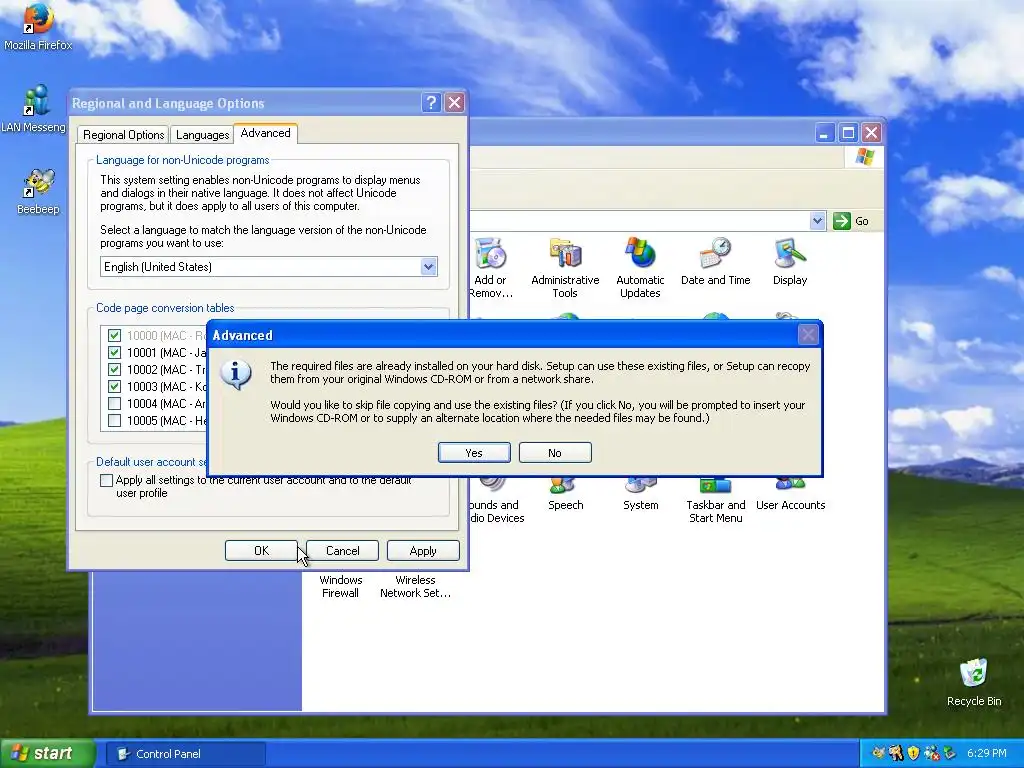
Task: Click No in the Advanced dialog
Action: [x=555, y=453]
